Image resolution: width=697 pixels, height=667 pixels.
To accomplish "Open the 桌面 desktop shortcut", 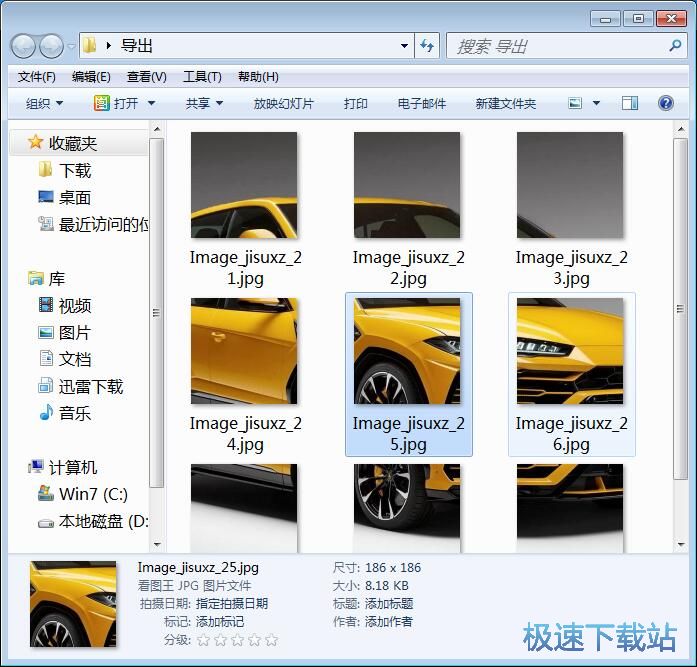I will click(74, 198).
